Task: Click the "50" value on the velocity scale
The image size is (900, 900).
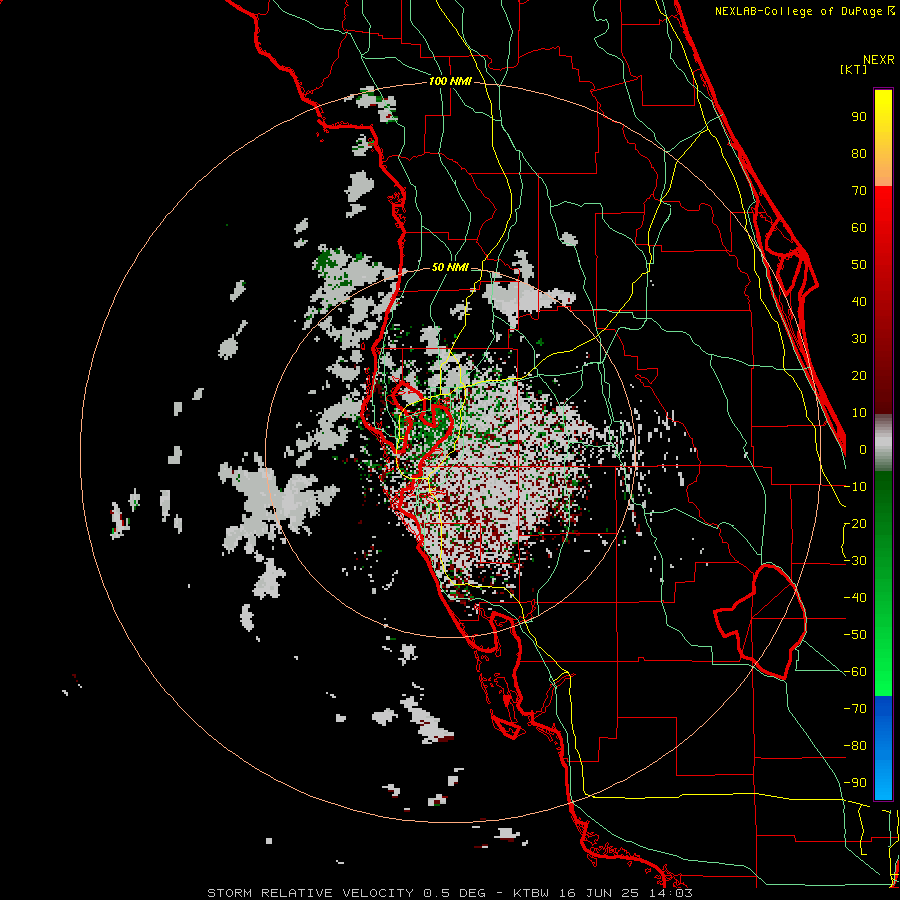Action: tap(859, 265)
